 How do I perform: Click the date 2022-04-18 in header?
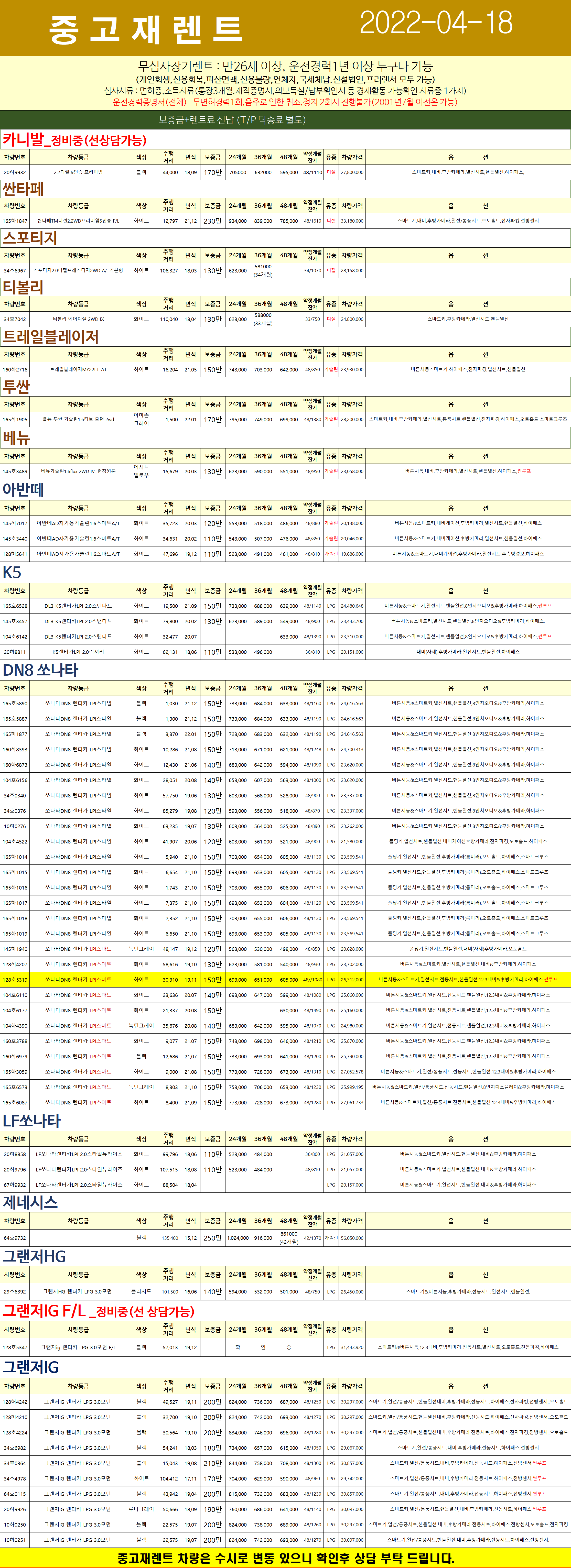pos(436,23)
